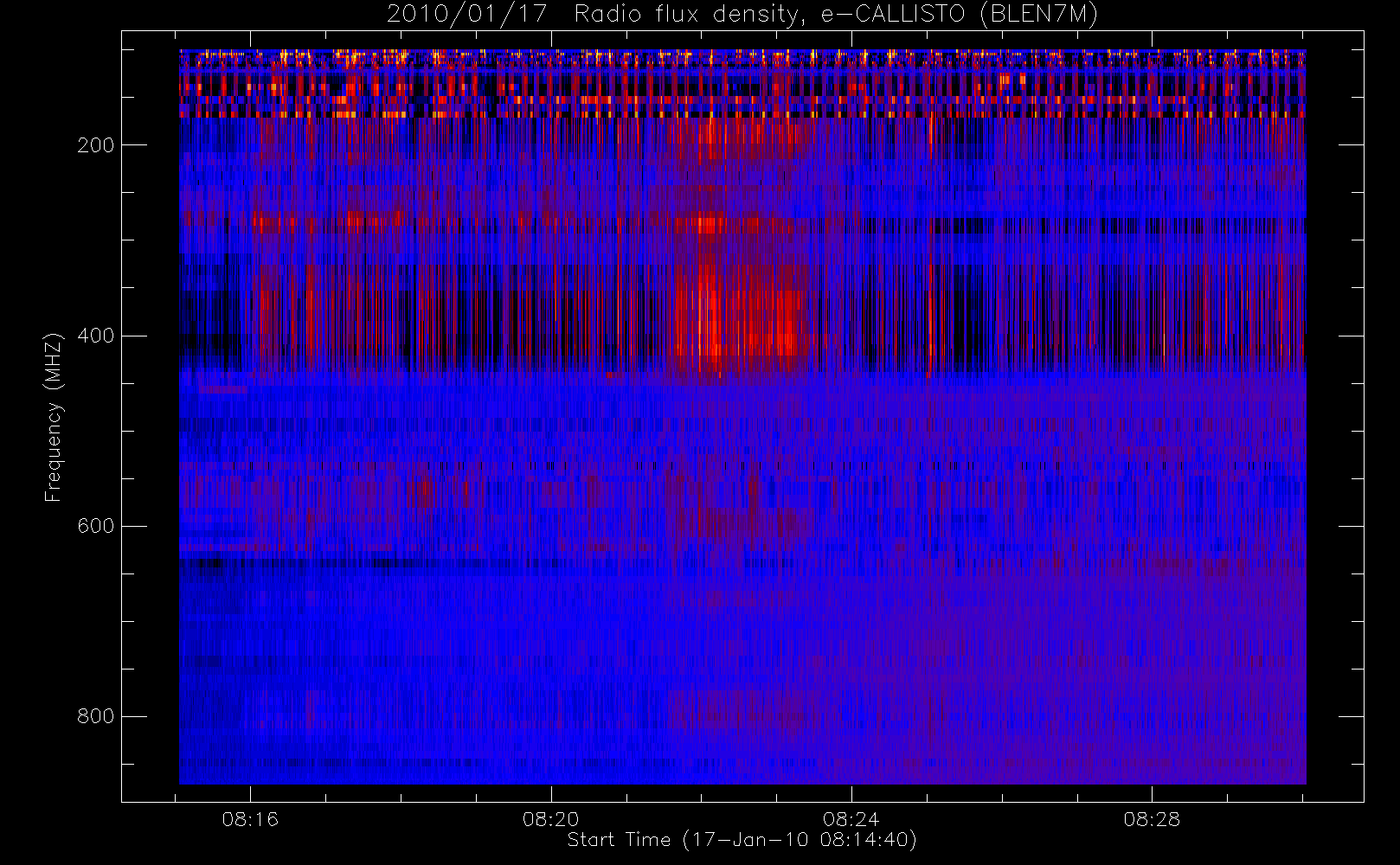Screen dimensions: 1400x865
Task: Click the 'Frequency (MHZ)' y-axis label
Action: (x=54, y=417)
